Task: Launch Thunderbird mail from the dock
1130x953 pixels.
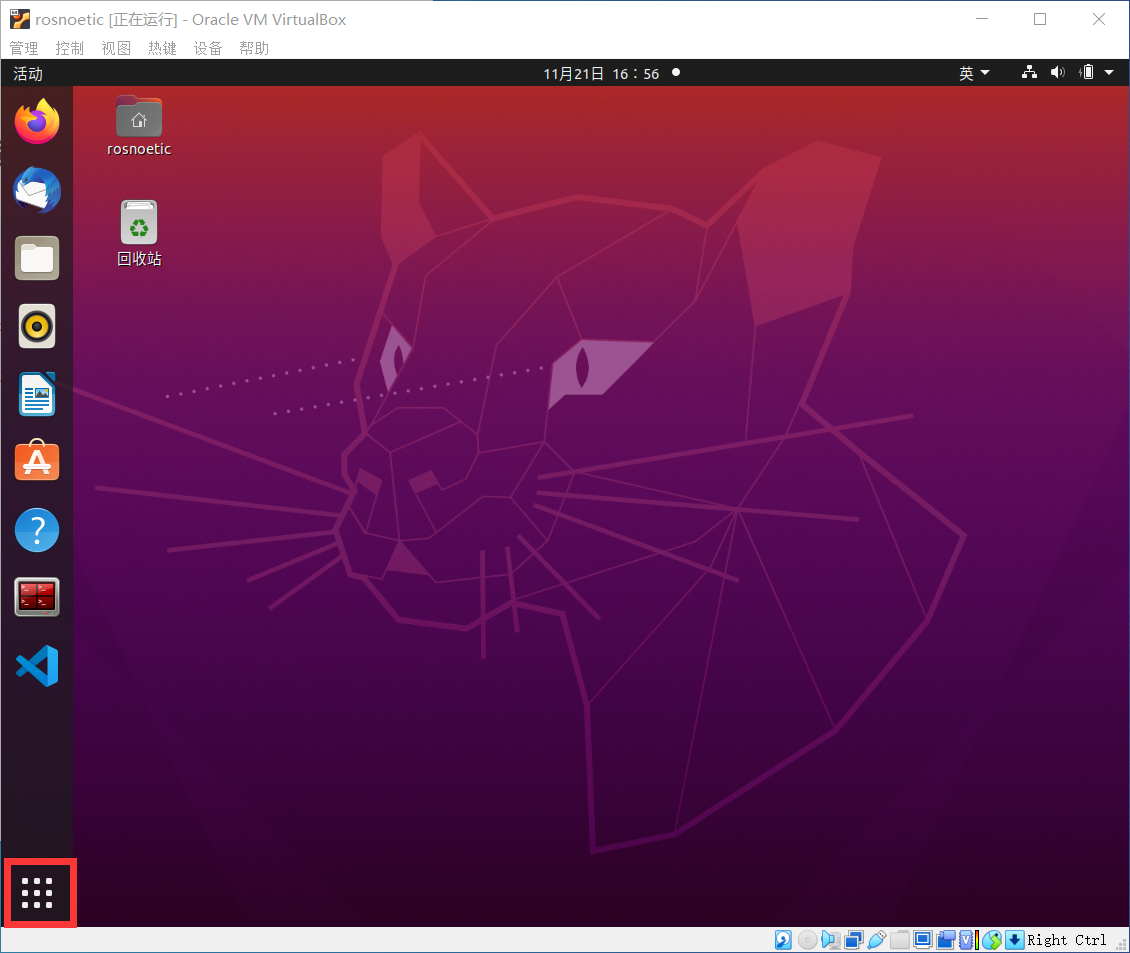Action: (37, 190)
